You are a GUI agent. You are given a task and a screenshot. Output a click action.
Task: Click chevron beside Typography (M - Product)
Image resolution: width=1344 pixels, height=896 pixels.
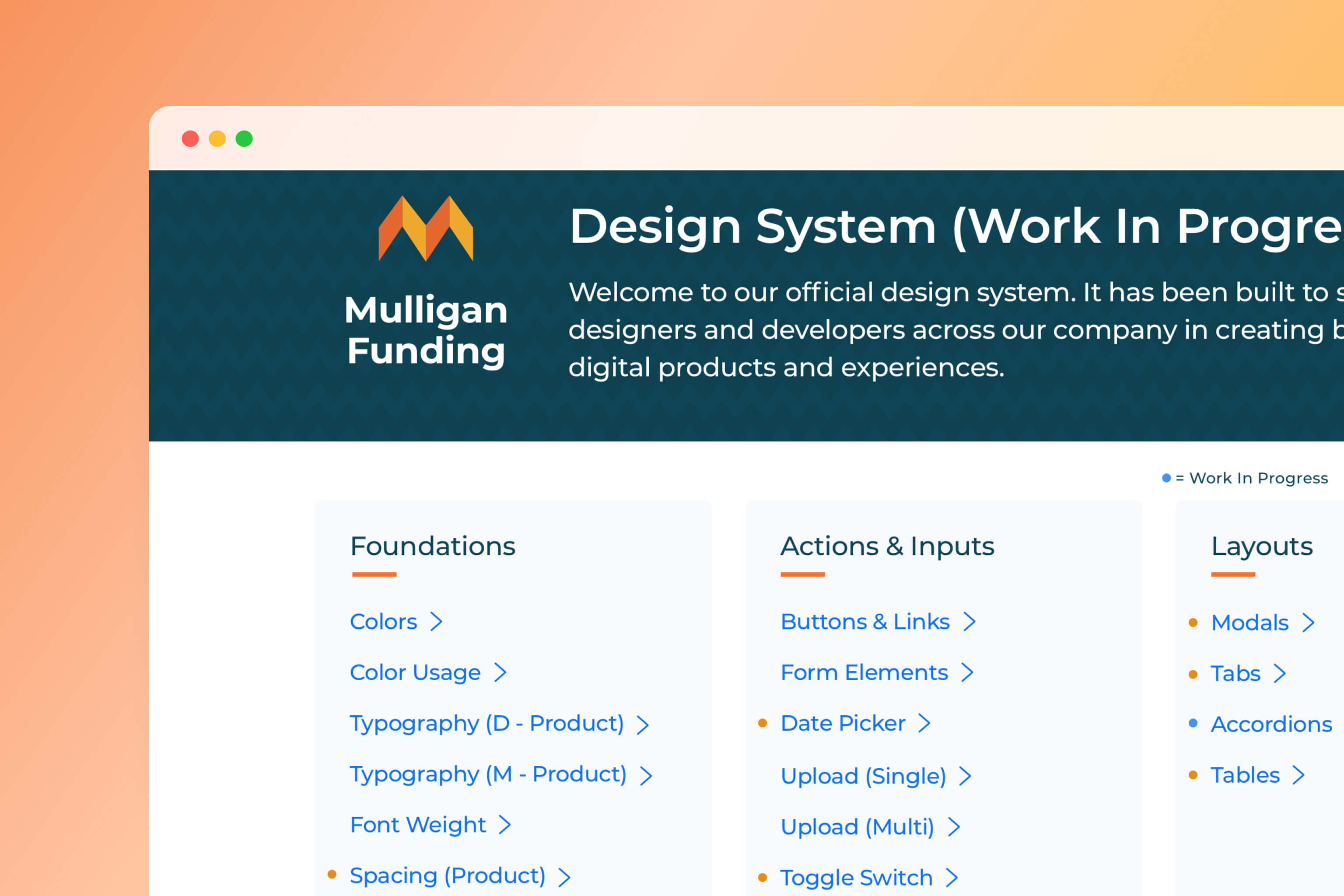(x=646, y=775)
